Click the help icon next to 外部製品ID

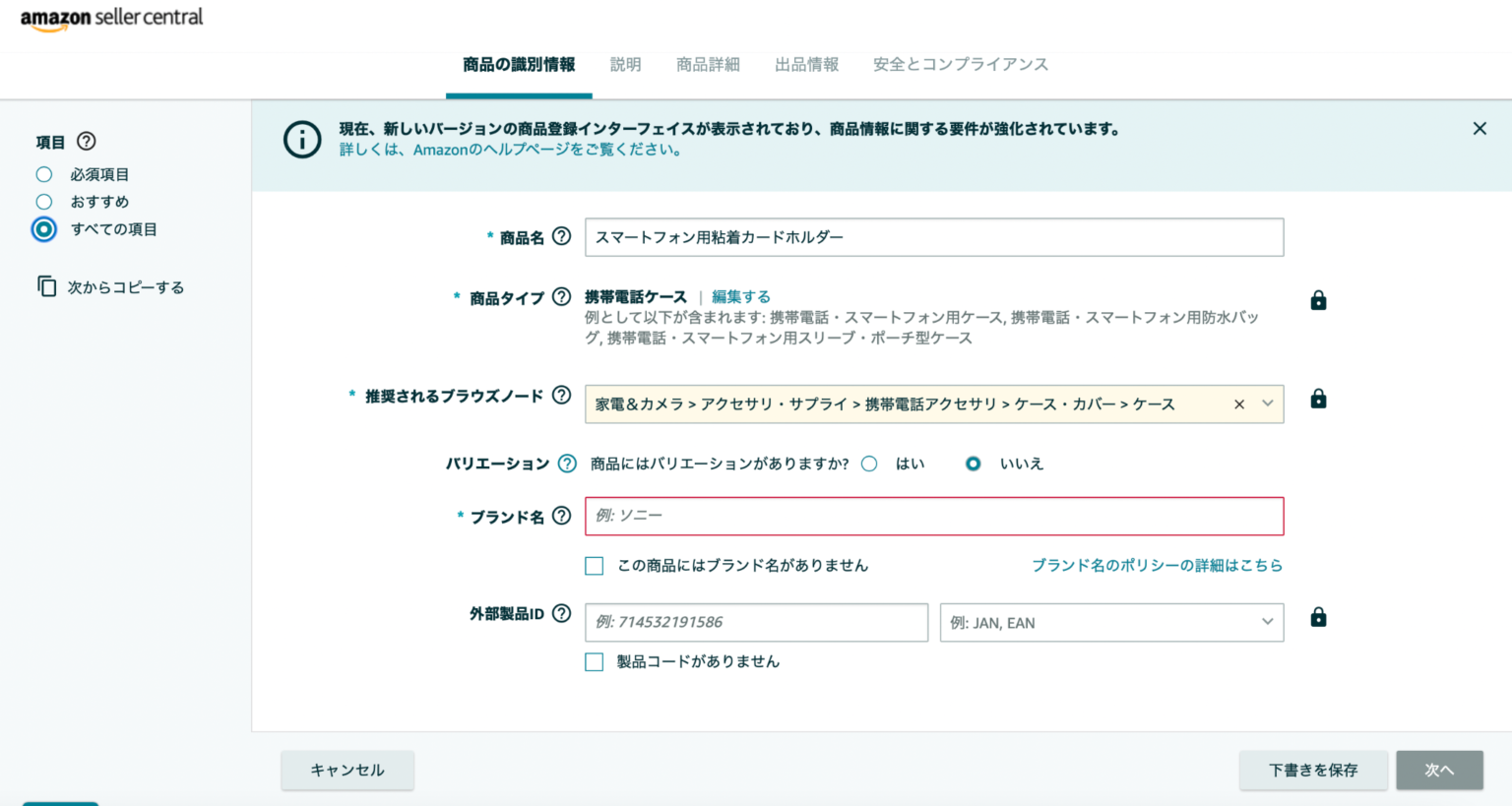point(560,613)
